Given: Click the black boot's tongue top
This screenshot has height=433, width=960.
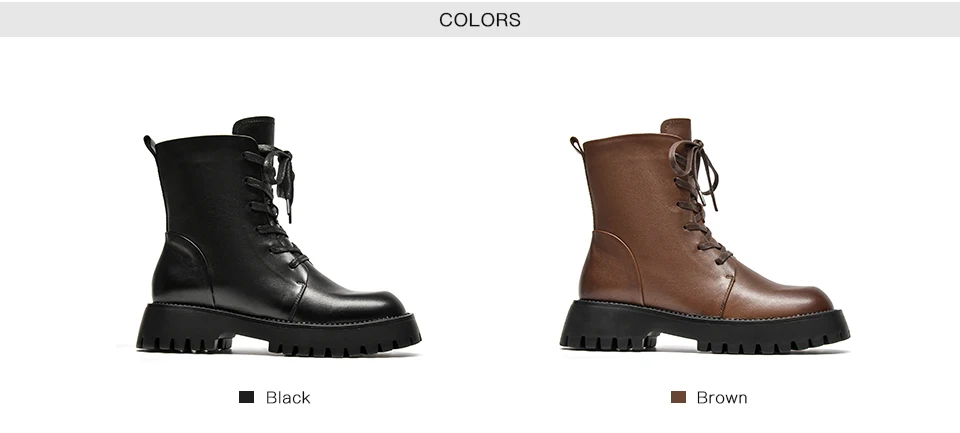Looking at the screenshot, I should [253, 127].
